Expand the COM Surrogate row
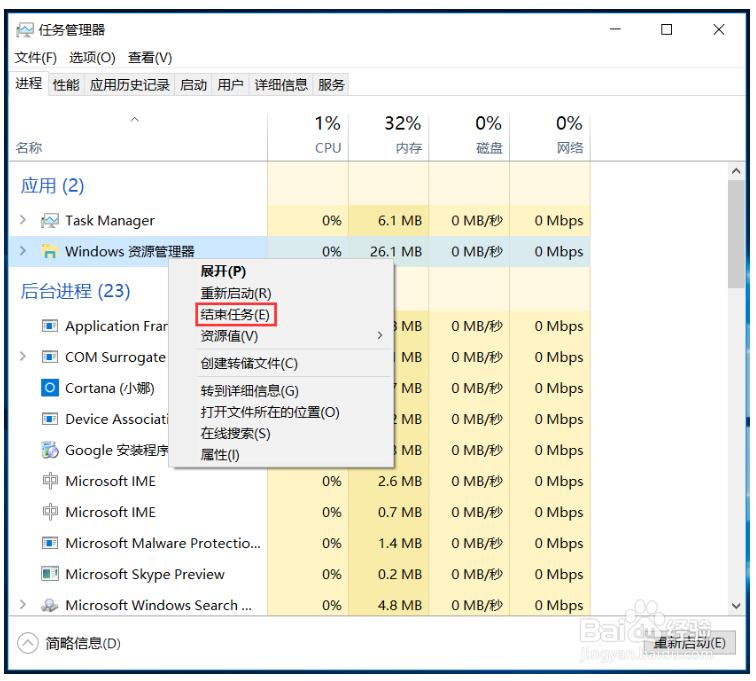The width and height of the screenshot is (756, 681). pyautogui.click(x=23, y=356)
